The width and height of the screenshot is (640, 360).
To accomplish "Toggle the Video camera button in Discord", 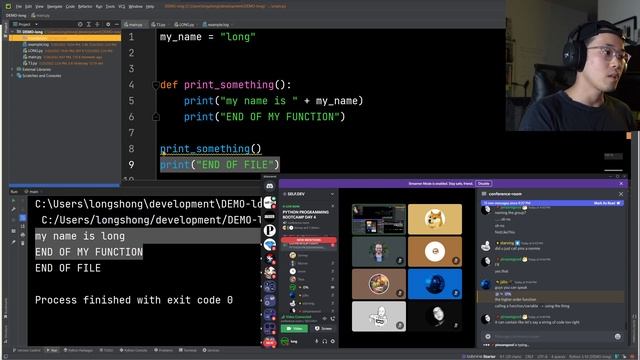I will [295, 329].
